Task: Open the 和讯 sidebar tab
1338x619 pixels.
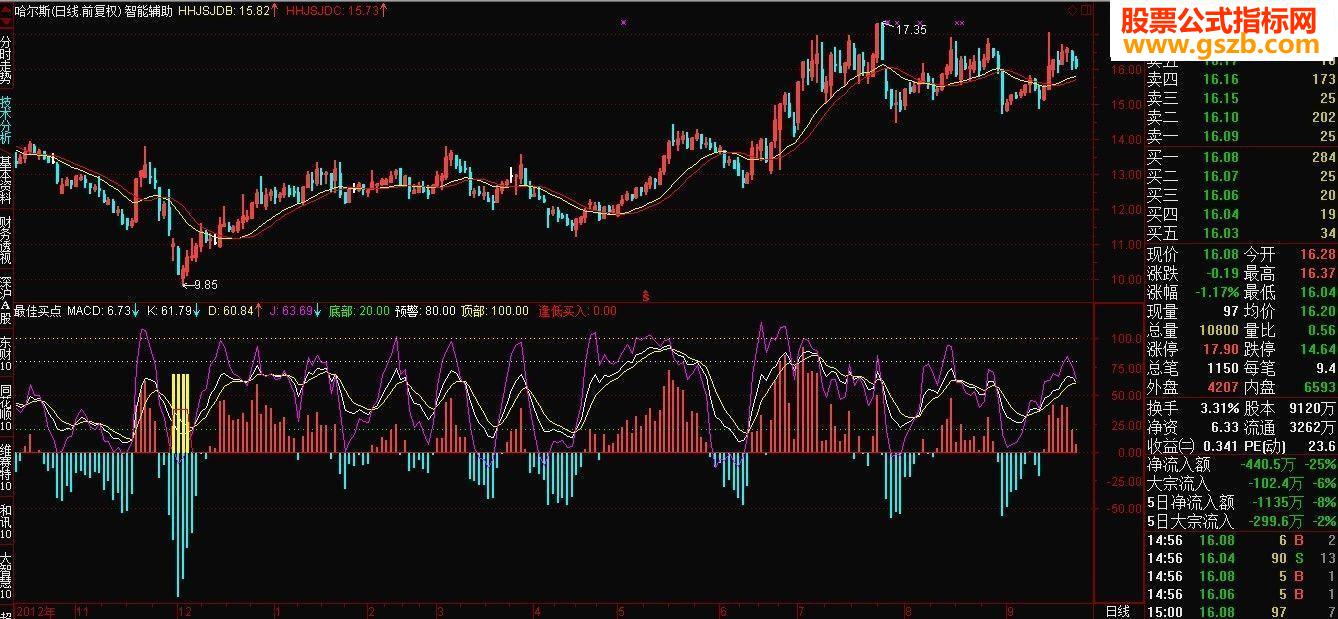Action: tap(6, 523)
